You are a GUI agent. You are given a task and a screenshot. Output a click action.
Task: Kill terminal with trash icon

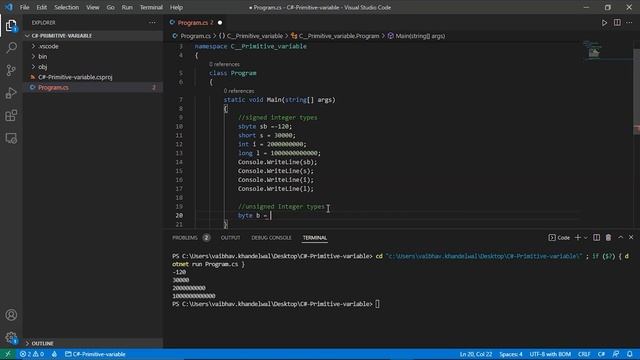tap(608, 238)
